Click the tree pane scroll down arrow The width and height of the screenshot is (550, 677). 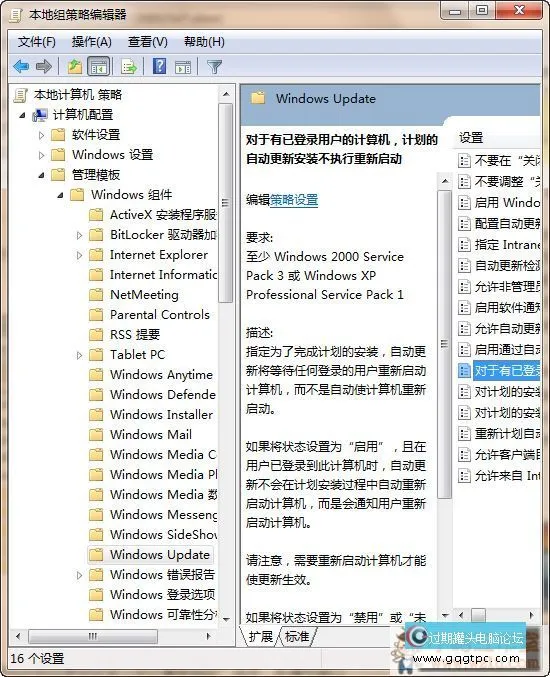[x=226, y=619]
